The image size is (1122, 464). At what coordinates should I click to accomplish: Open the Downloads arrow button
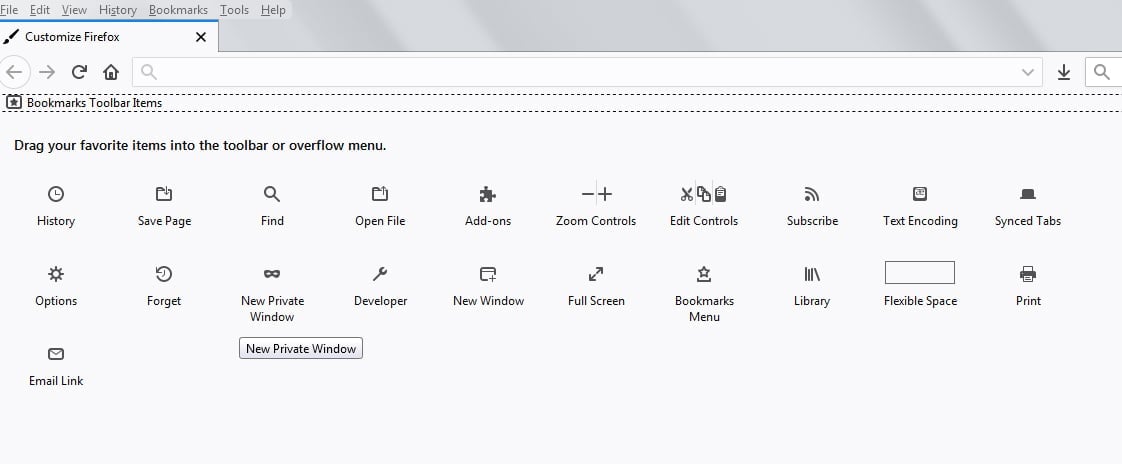coord(1064,72)
